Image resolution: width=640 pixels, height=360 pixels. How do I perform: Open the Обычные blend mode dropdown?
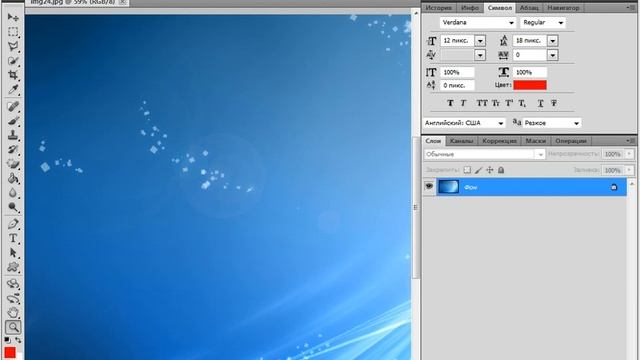coord(484,154)
